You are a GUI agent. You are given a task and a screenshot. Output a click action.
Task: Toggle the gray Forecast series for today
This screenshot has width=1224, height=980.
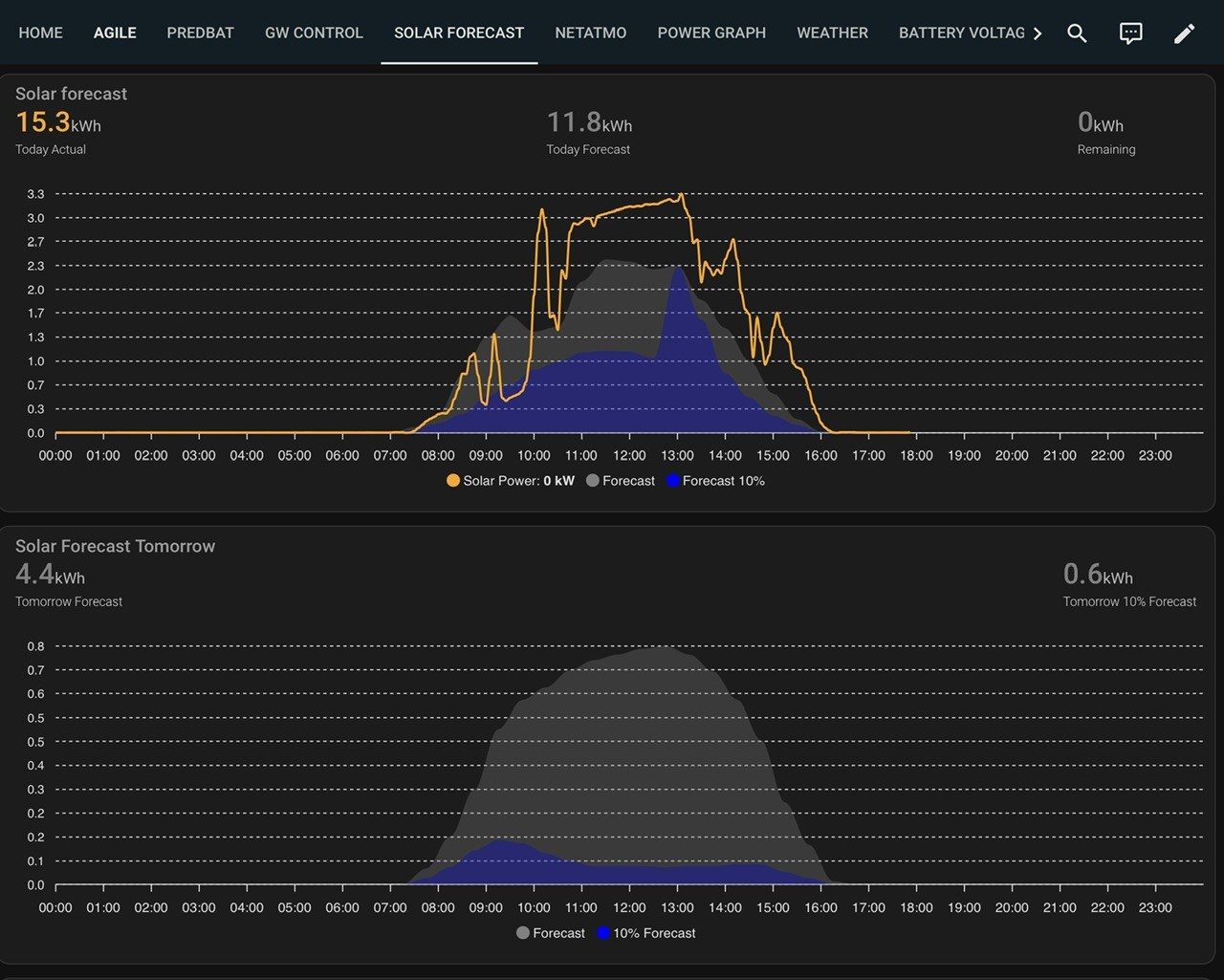[x=621, y=481]
